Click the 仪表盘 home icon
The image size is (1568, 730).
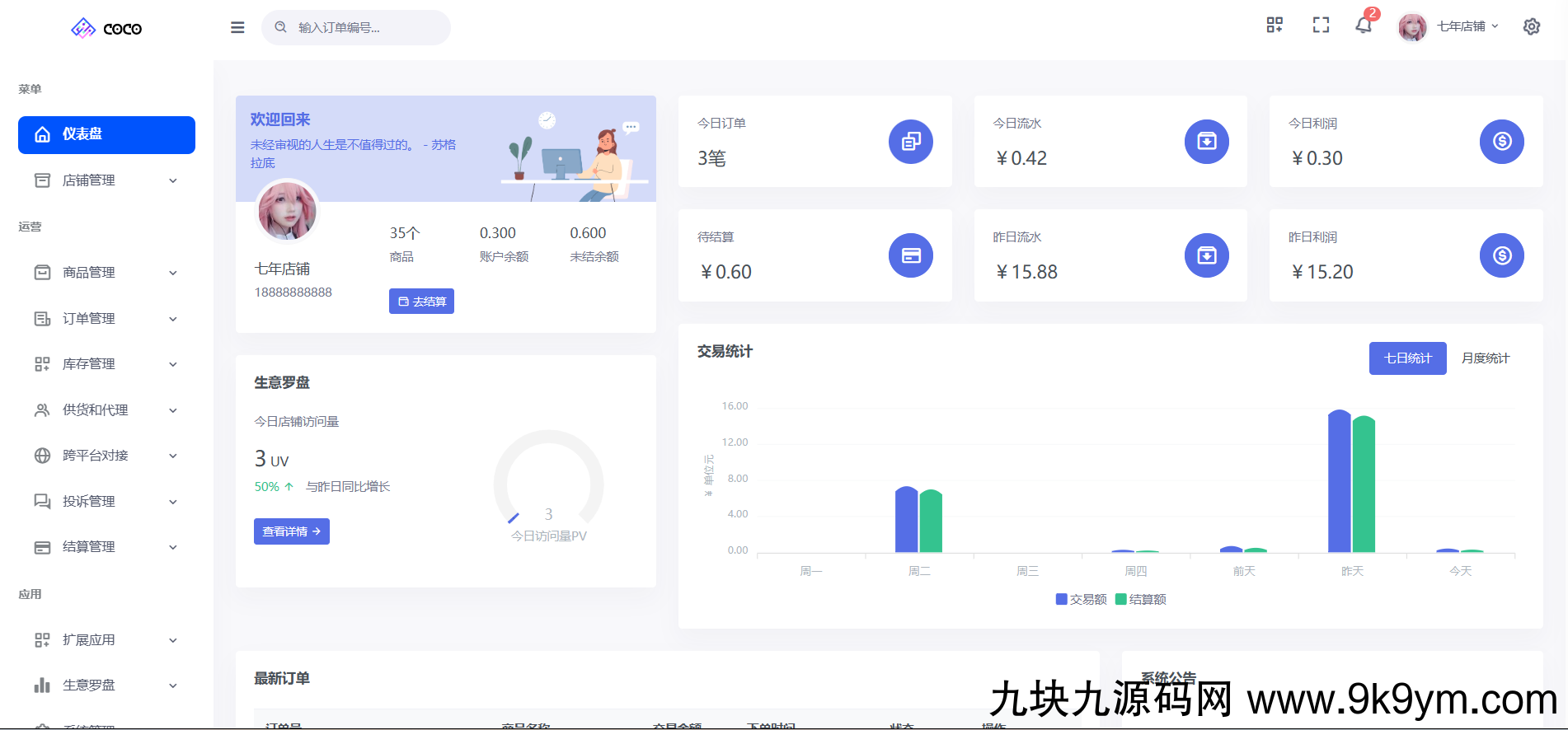point(42,134)
